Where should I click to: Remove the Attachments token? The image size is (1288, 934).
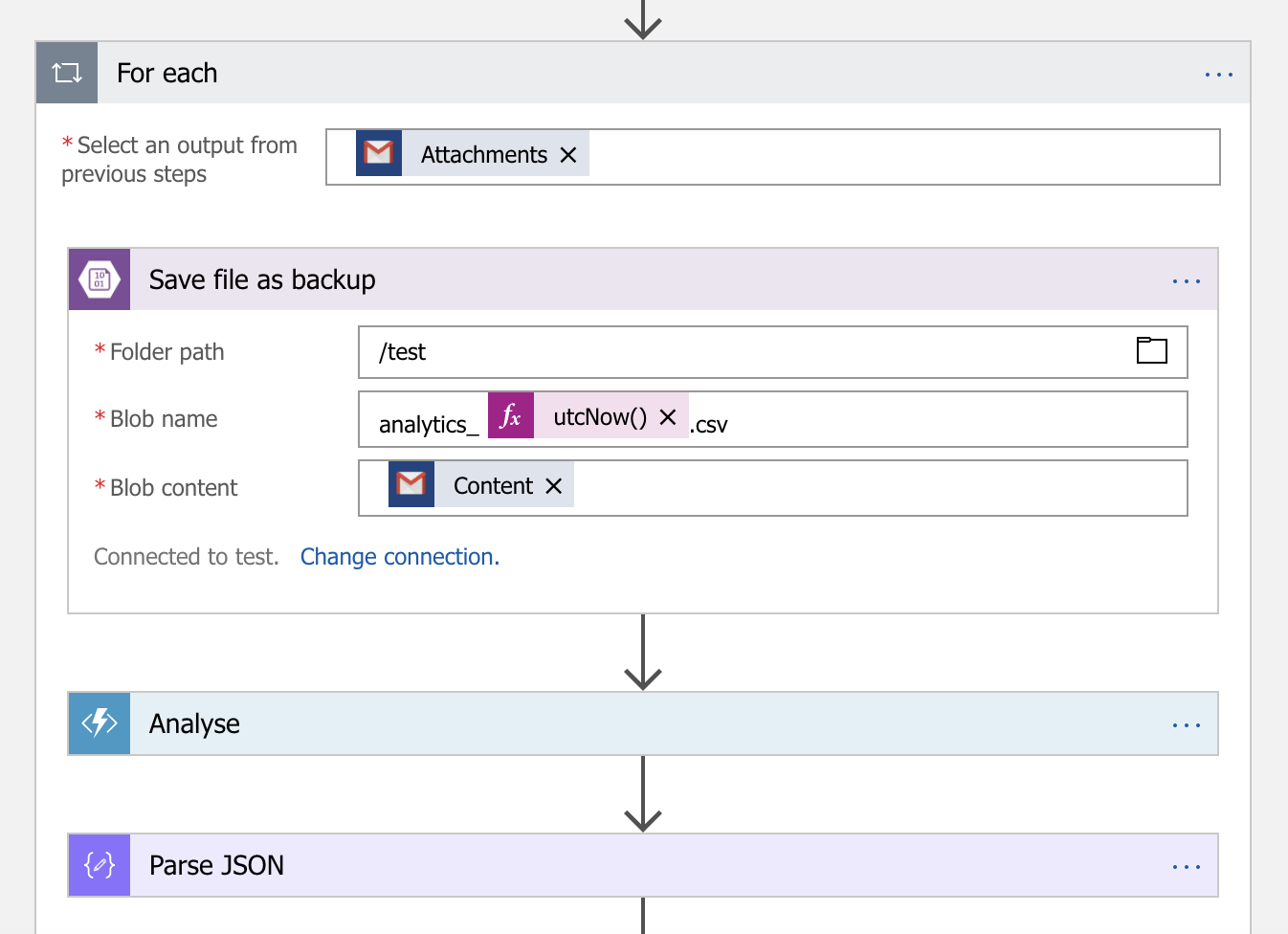pos(568,155)
